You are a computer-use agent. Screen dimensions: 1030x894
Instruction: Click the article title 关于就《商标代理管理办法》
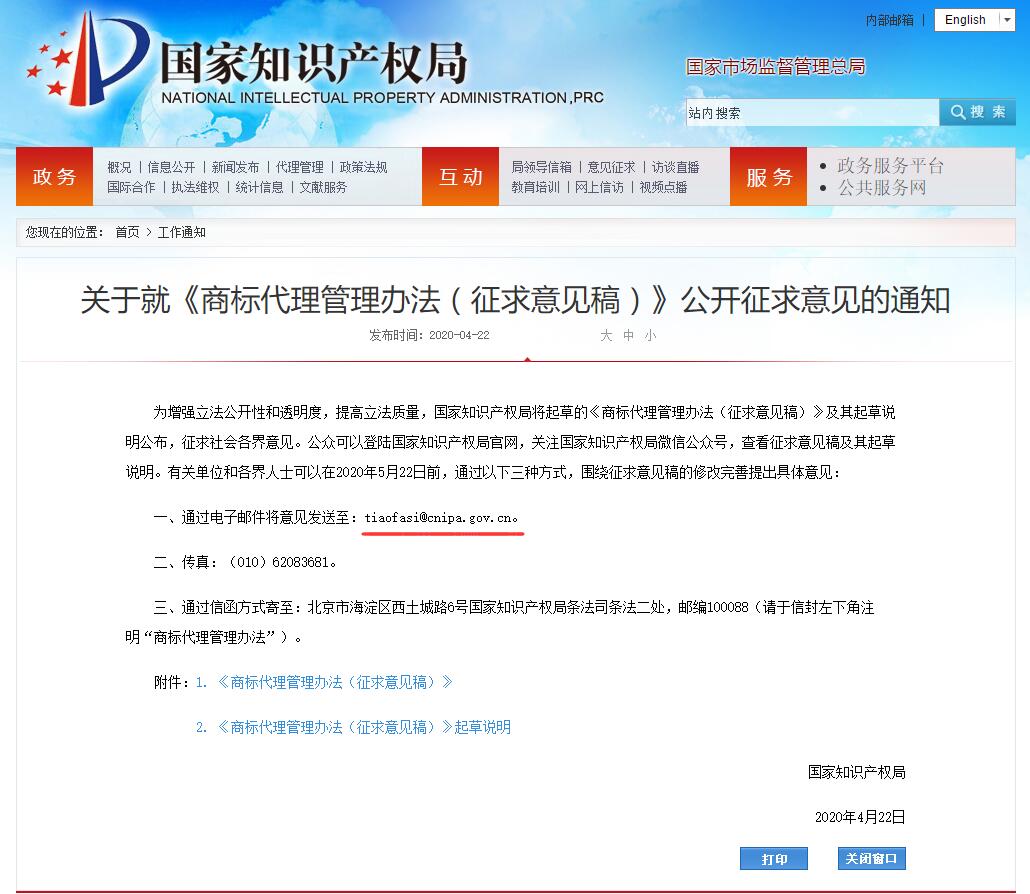coord(515,300)
